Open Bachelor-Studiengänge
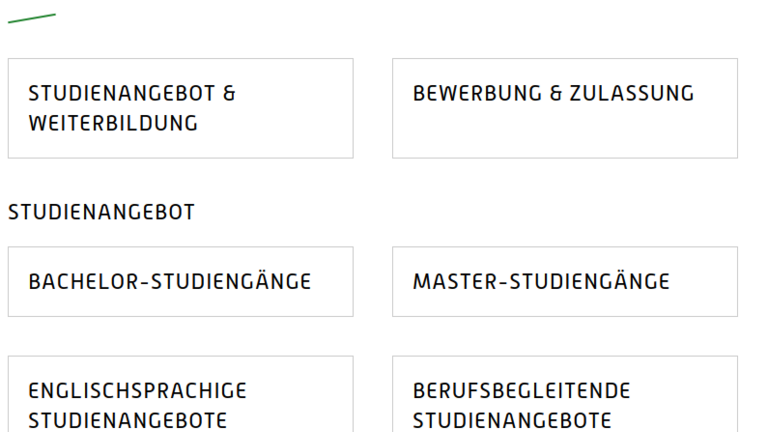 pyautogui.click(x=180, y=282)
